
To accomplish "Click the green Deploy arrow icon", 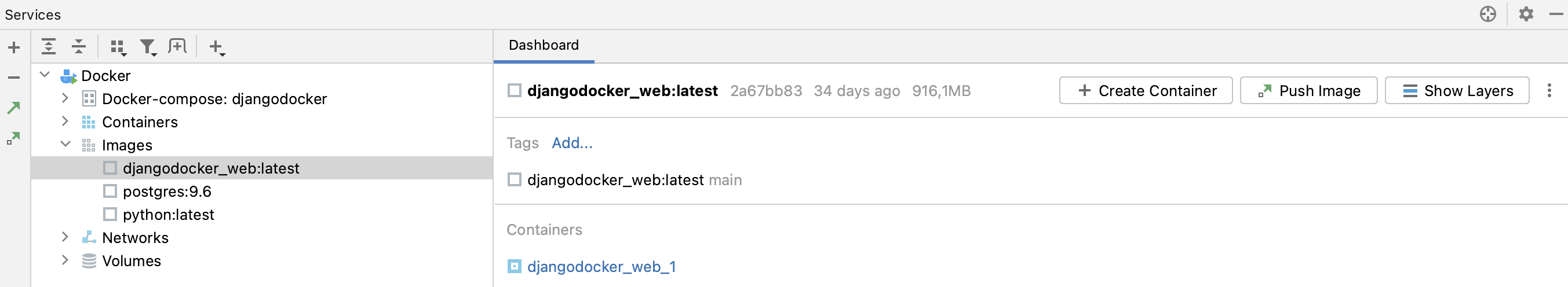I will click(x=13, y=108).
